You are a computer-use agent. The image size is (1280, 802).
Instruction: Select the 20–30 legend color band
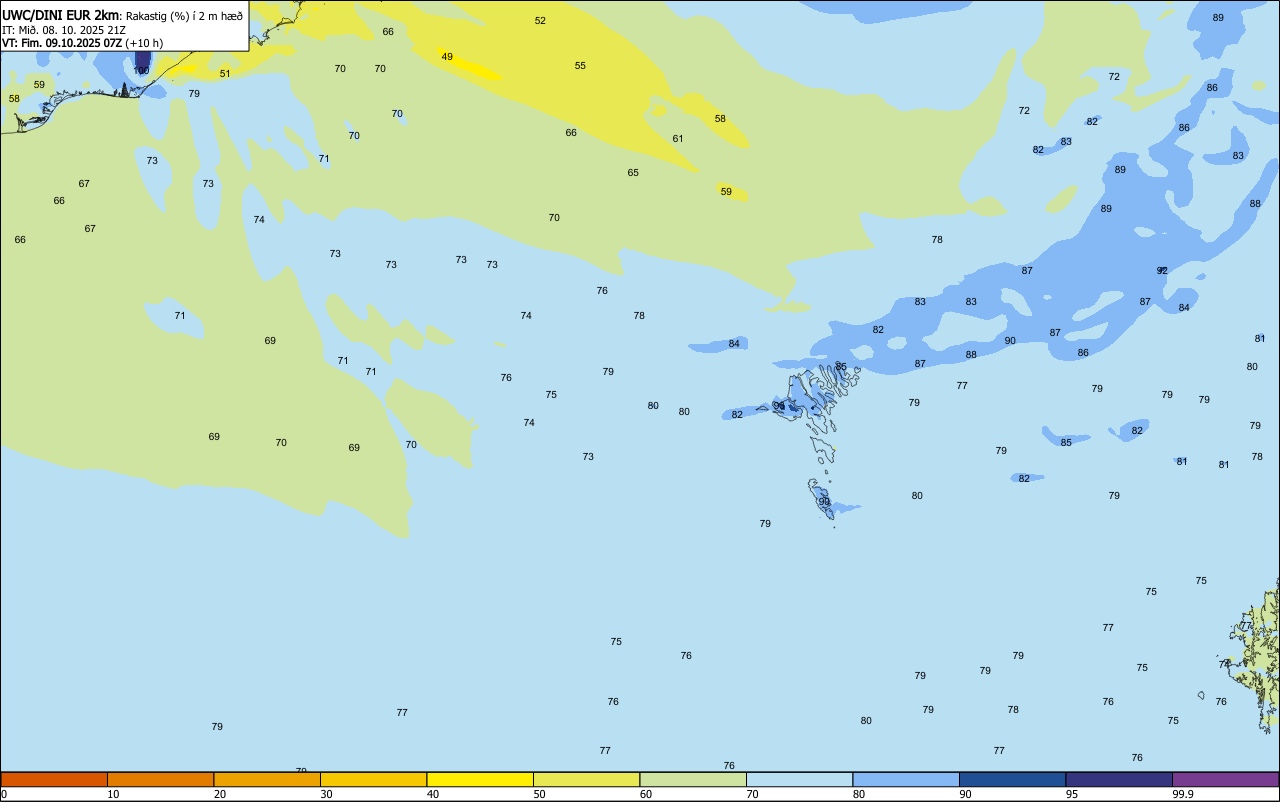click(267, 779)
